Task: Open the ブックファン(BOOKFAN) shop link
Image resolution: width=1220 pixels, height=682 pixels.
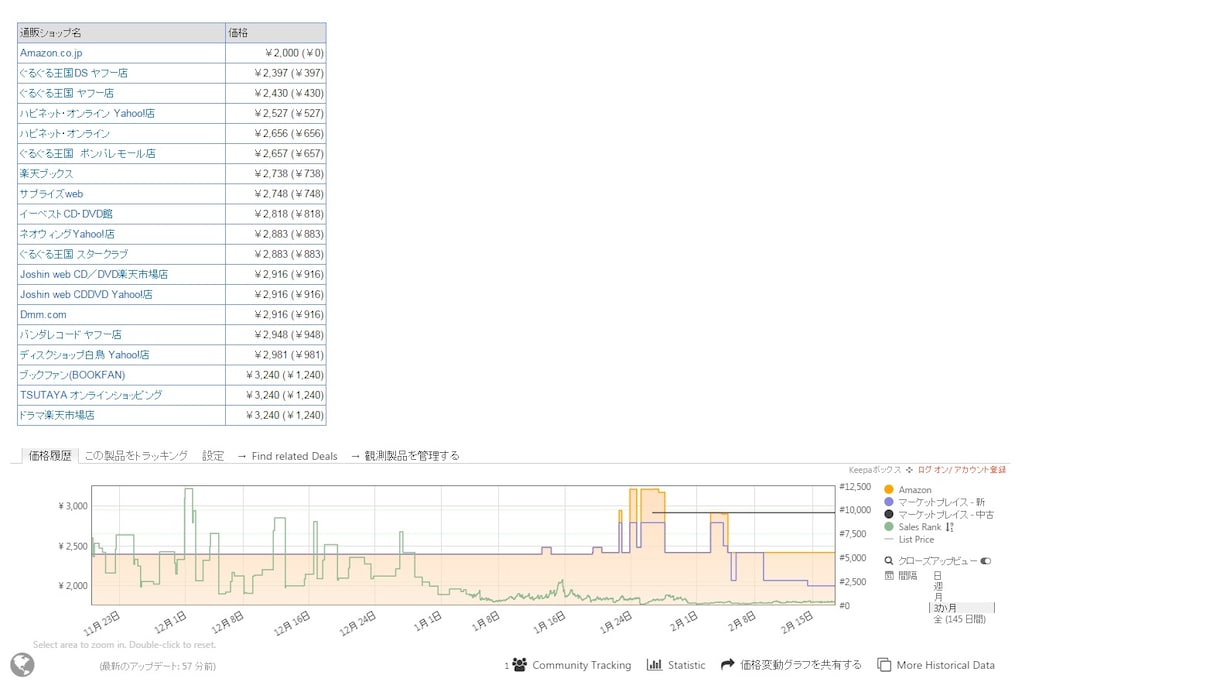Action: pos(72,375)
